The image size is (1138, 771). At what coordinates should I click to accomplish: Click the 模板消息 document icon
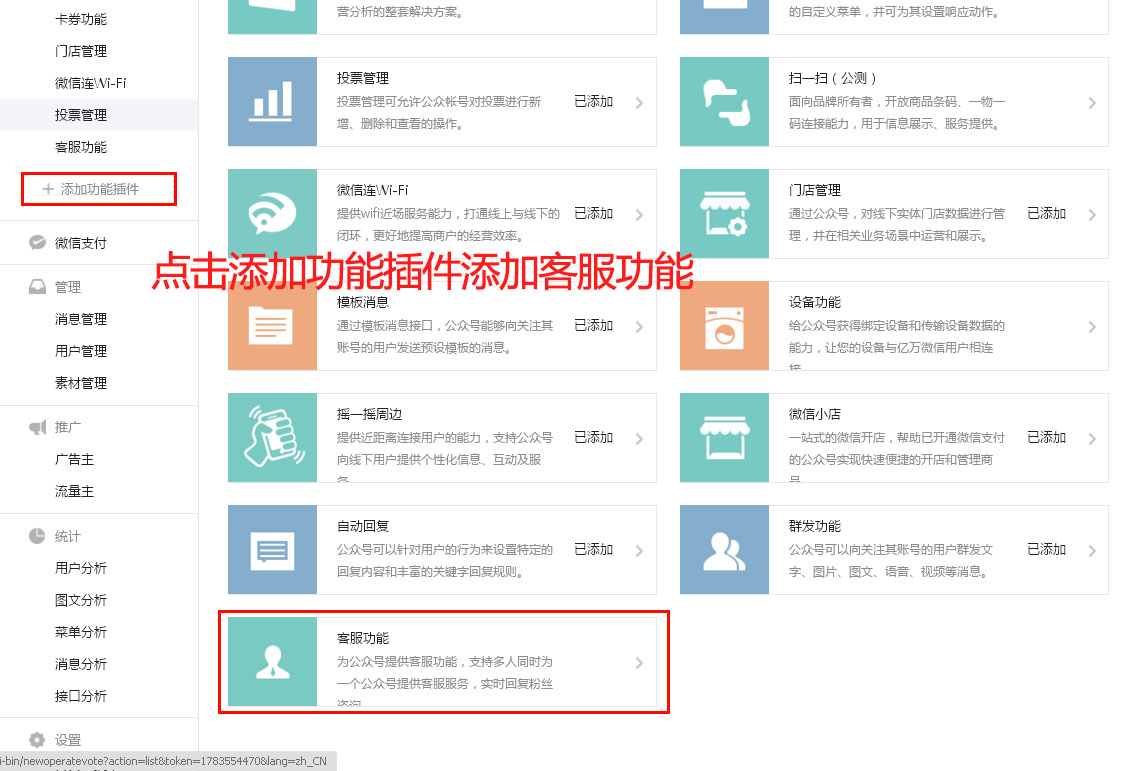pyautogui.click(x=272, y=326)
